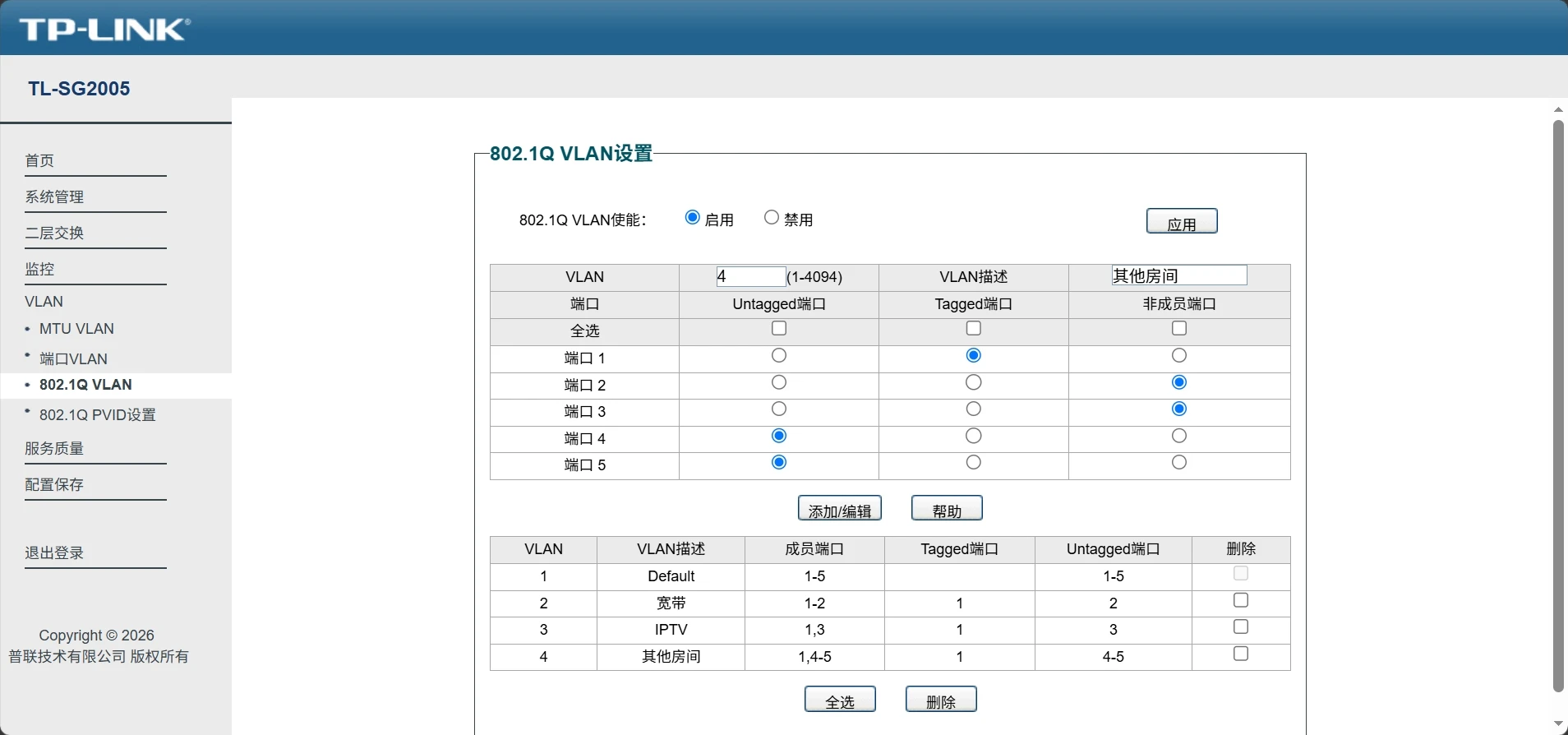Select Tagged radio for 端口 1

[974, 356]
